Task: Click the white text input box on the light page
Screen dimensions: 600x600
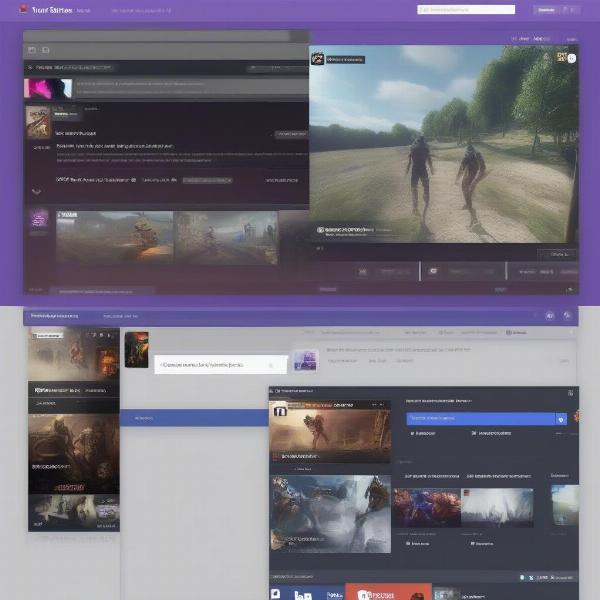Action: point(221,365)
